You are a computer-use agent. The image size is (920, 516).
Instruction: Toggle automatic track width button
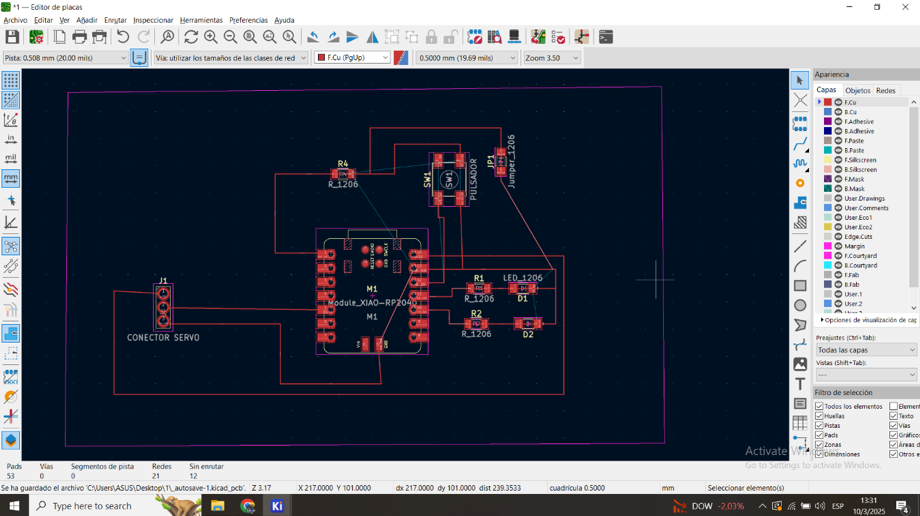point(139,58)
